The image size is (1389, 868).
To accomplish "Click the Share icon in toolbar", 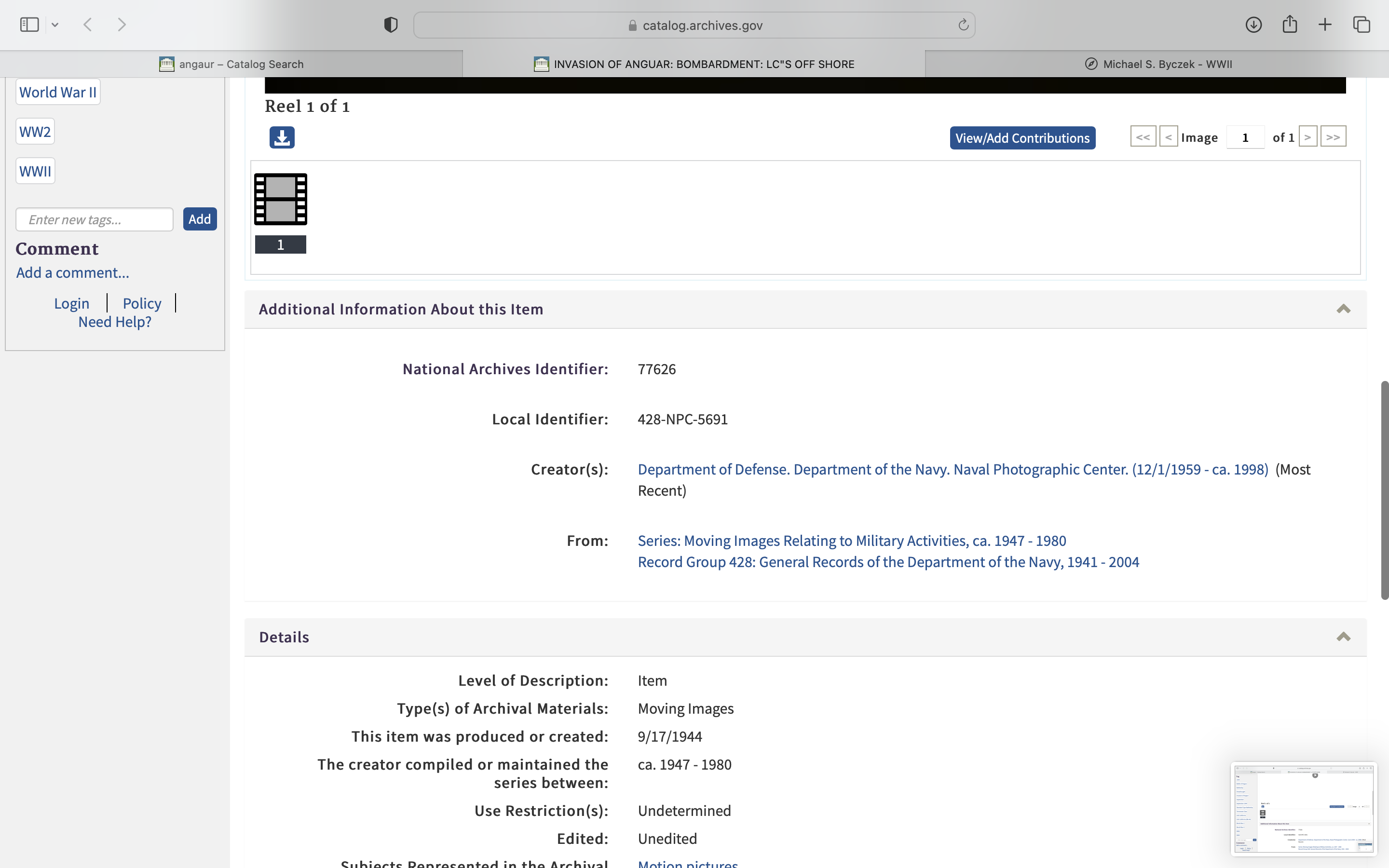I will pyautogui.click(x=1290, y=25).
